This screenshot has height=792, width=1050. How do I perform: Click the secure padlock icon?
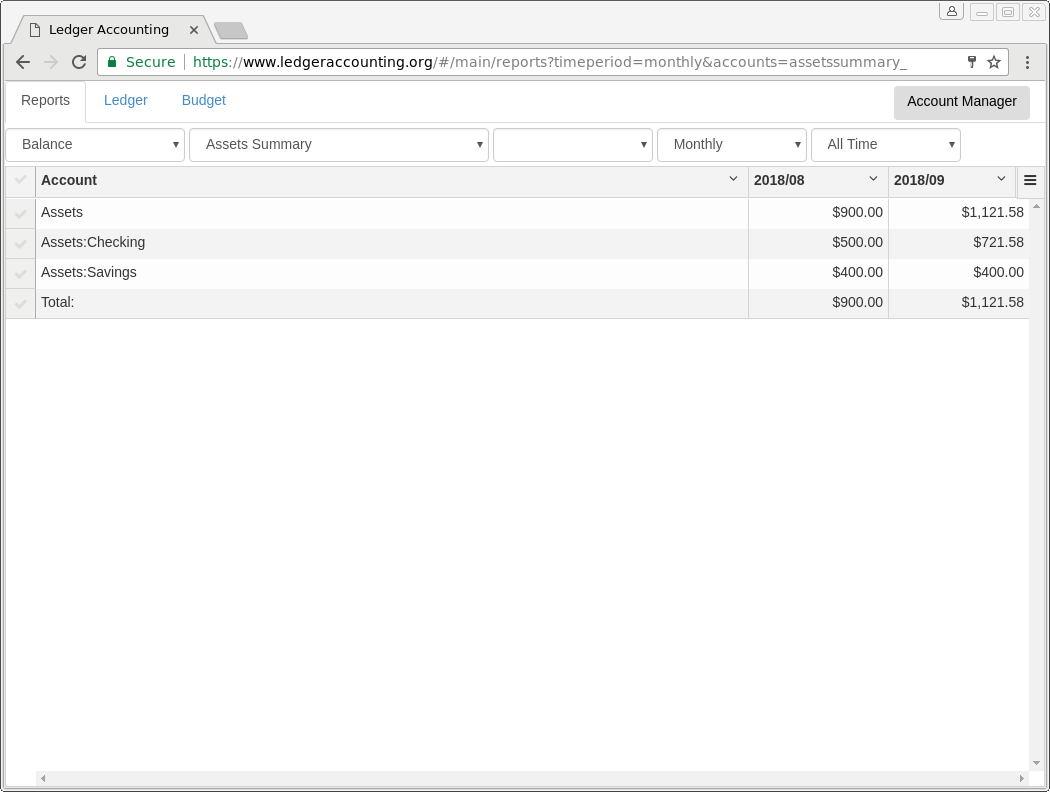[x=112, y=62]
